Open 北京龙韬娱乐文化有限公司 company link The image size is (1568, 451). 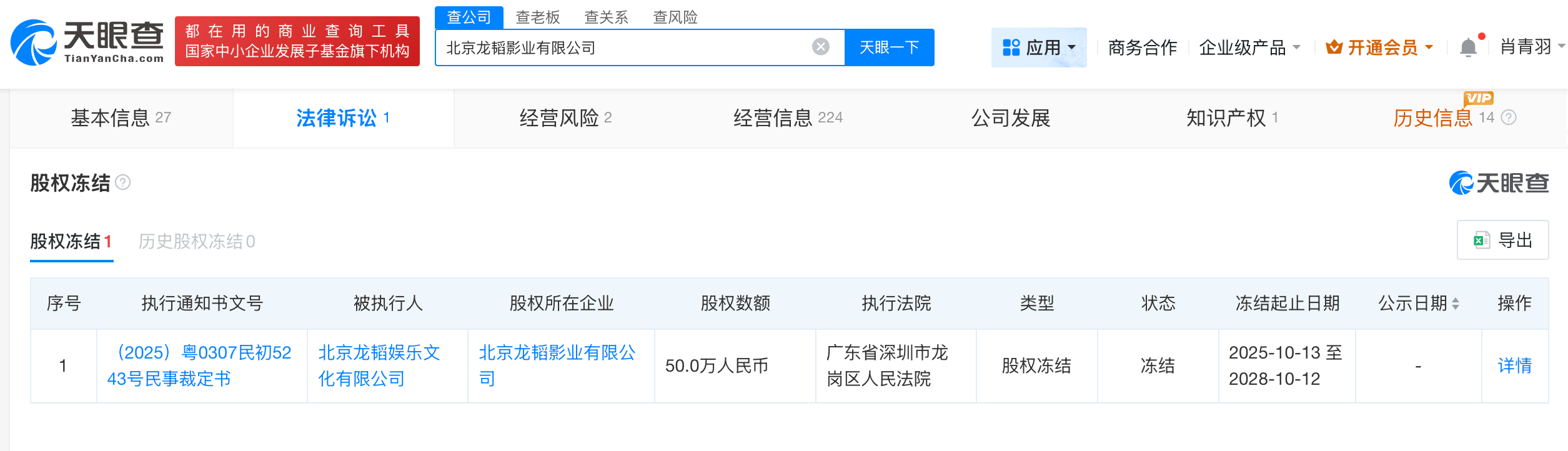(x=379, y=366)
